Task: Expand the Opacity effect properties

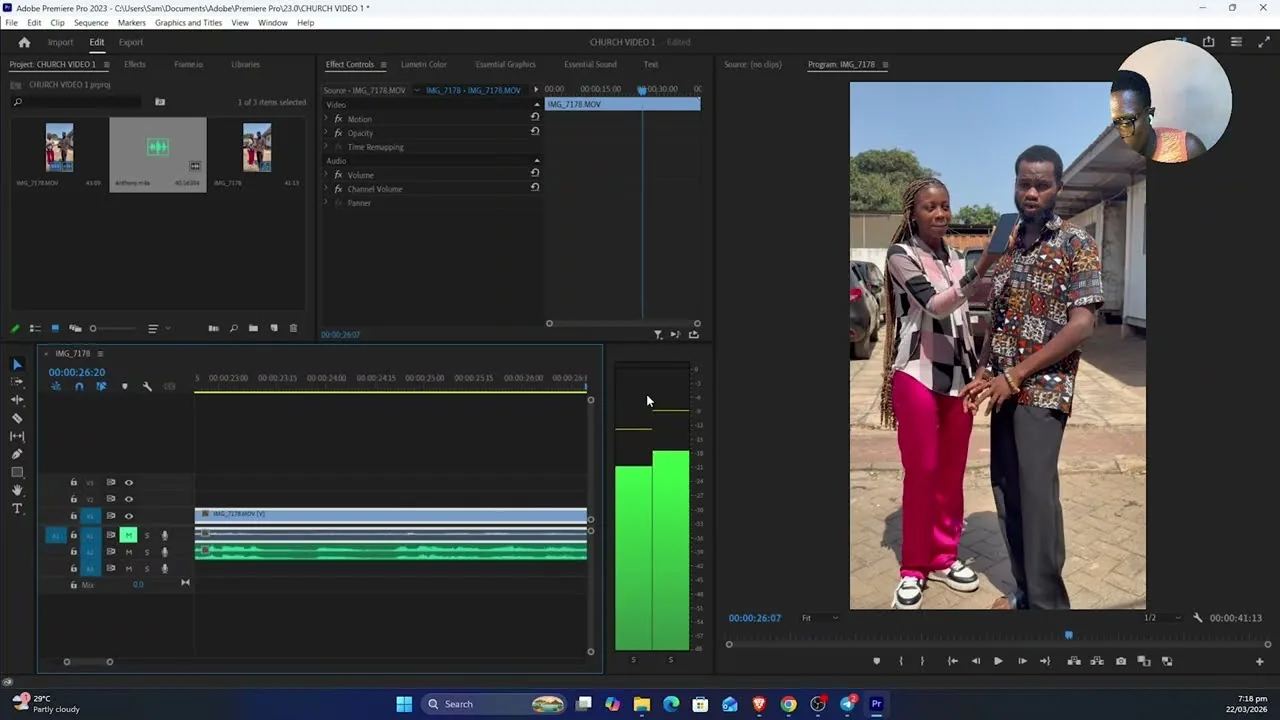Action: 326,133
